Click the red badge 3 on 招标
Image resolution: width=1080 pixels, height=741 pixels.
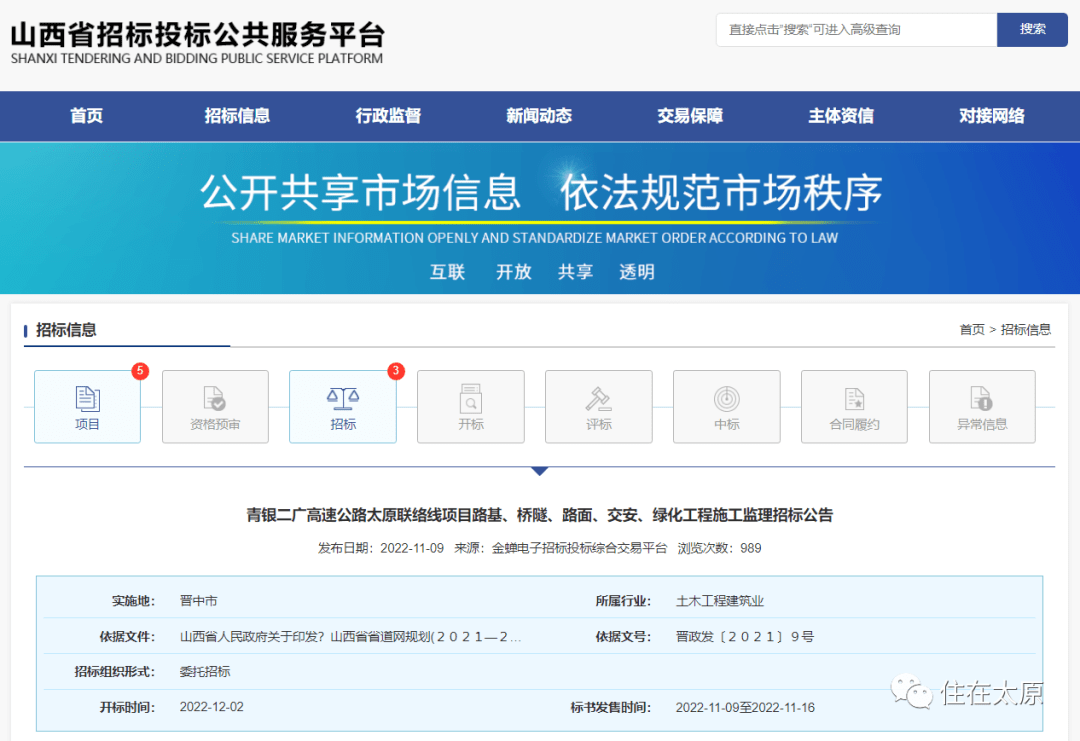coord(396,371)
